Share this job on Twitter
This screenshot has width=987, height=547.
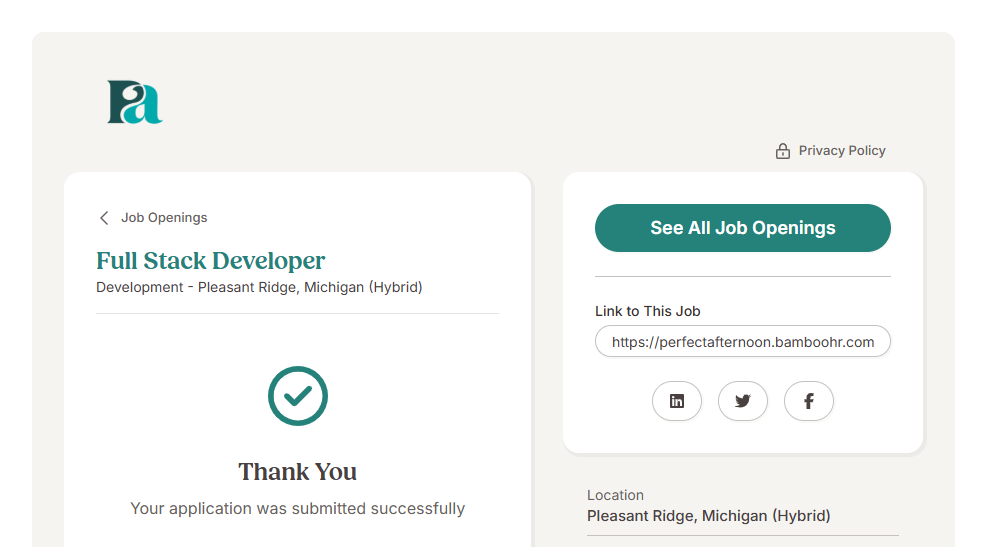742,401
